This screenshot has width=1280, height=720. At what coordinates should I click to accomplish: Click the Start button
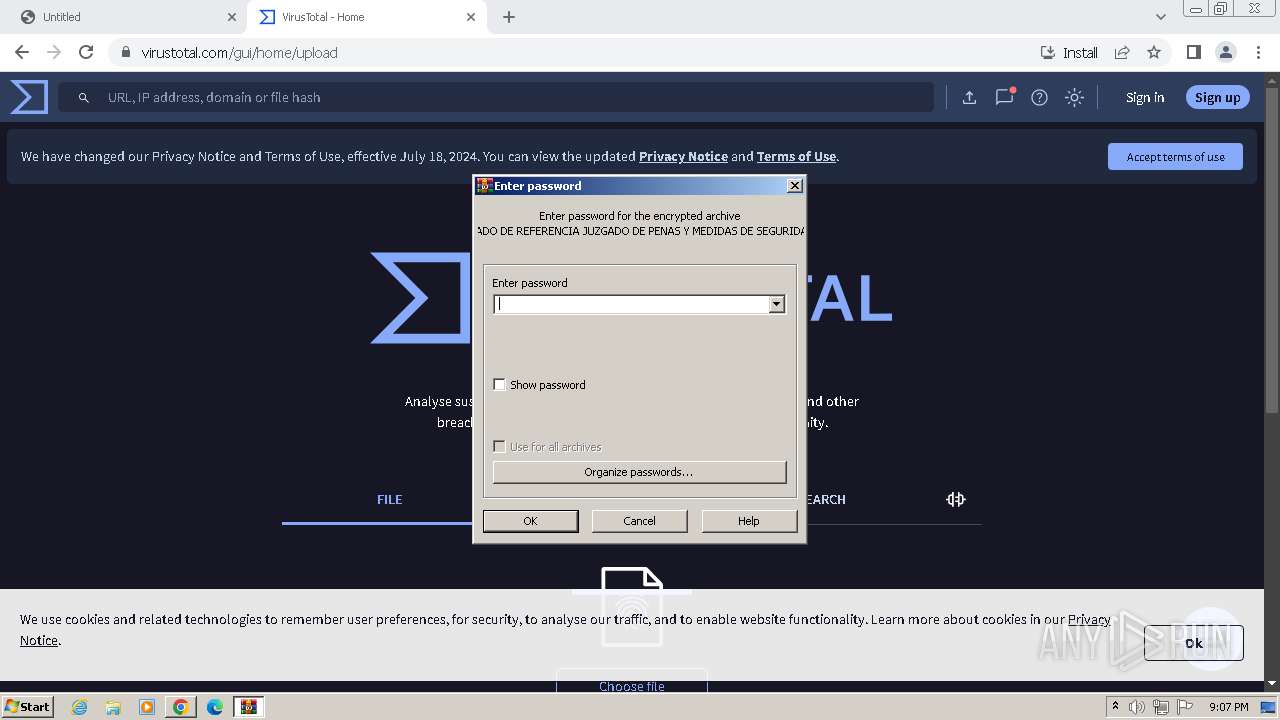pos(27,707)
